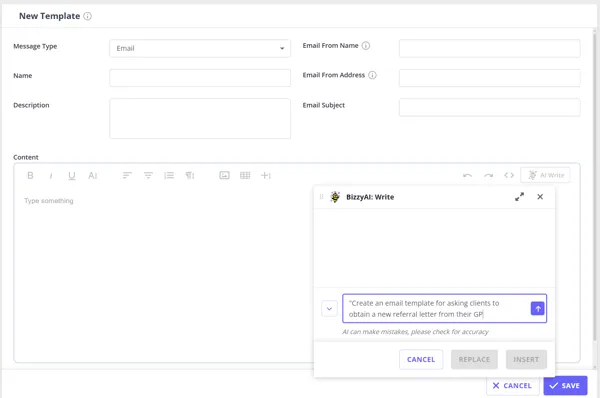Click the Description text area
Screen dimensions: 600x398
(200, 119)
